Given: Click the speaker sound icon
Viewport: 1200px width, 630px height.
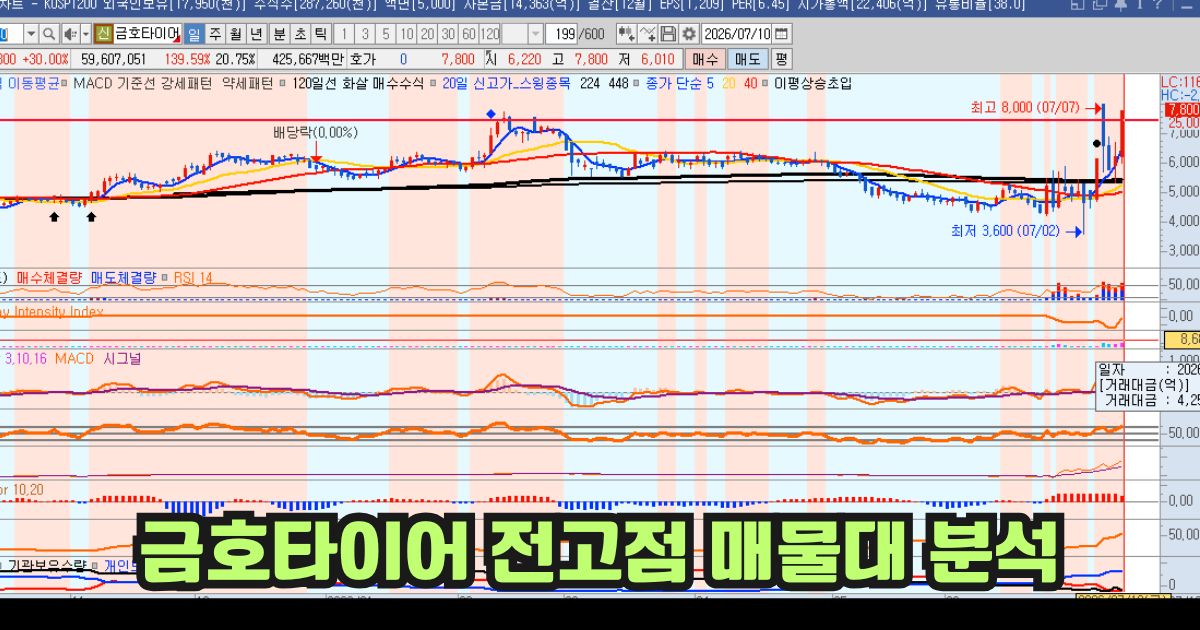Looking at the screenshot, I should [x=71, y=34].
